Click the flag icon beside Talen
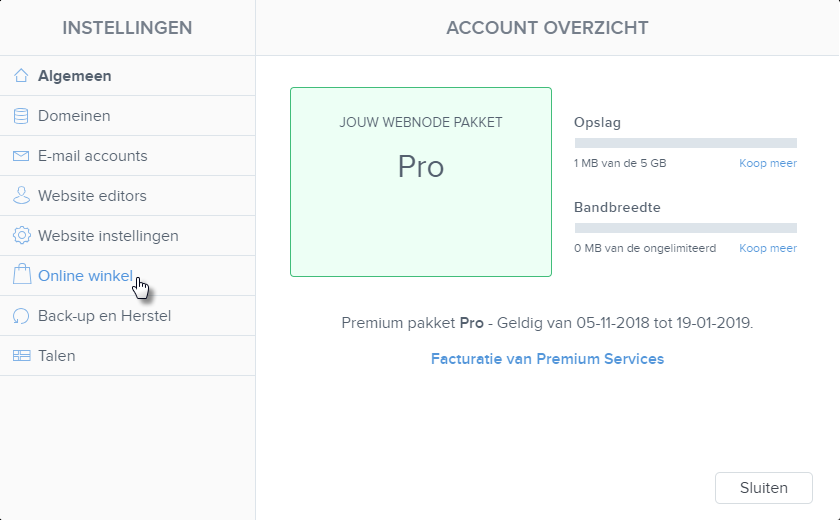The height and width of the screenshot is (520, 840). pos(21,356)
